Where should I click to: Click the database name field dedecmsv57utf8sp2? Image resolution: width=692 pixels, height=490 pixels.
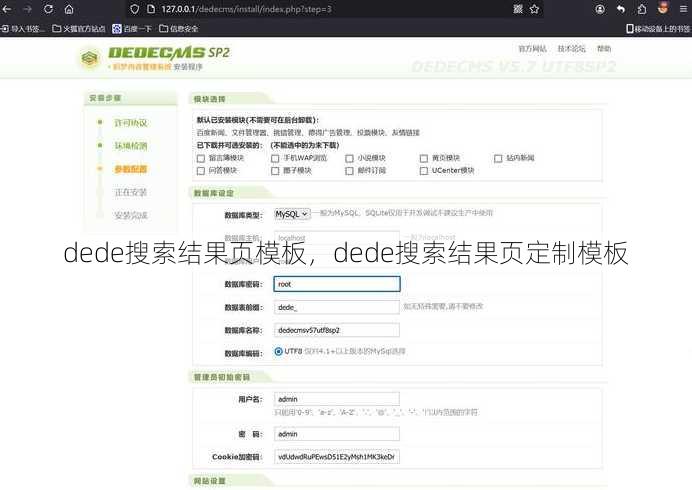click(337, 330)
